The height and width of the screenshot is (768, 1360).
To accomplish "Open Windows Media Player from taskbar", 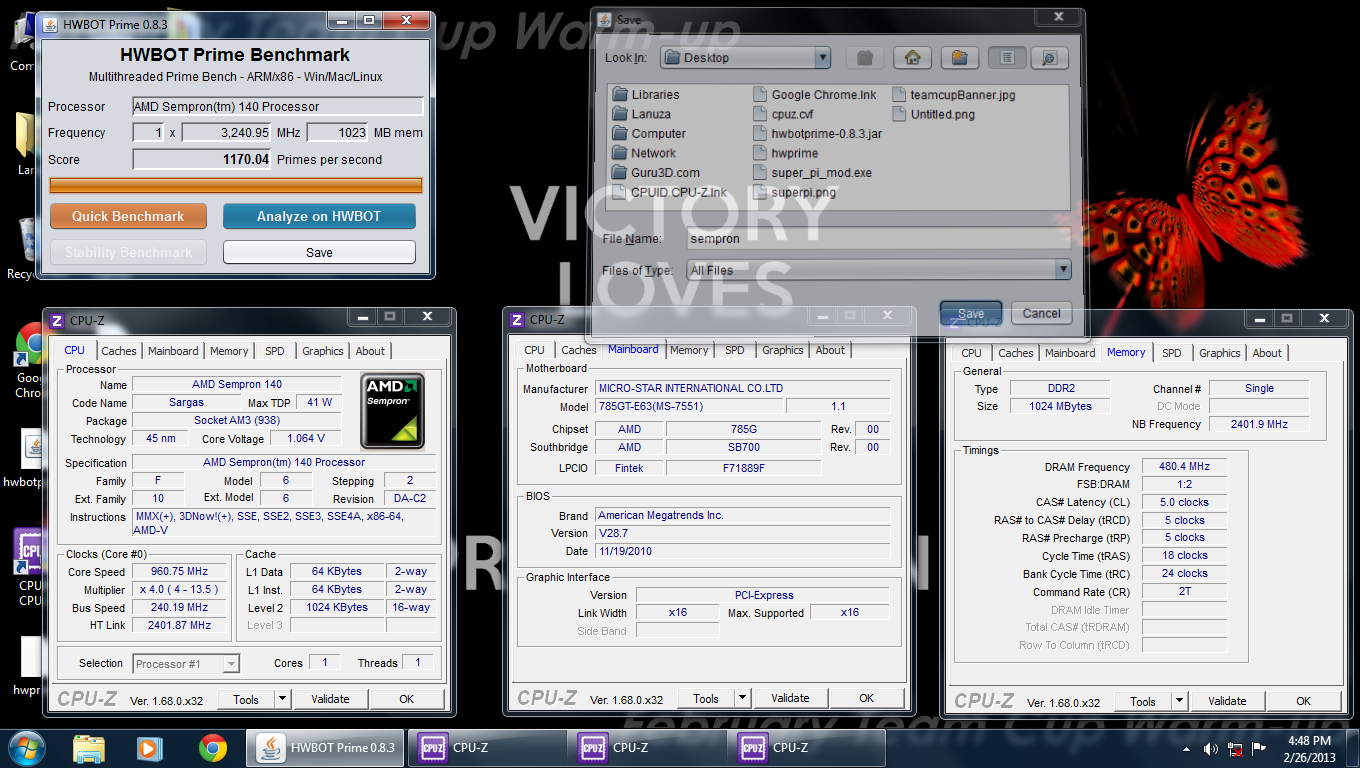I will tap(149, 747).
